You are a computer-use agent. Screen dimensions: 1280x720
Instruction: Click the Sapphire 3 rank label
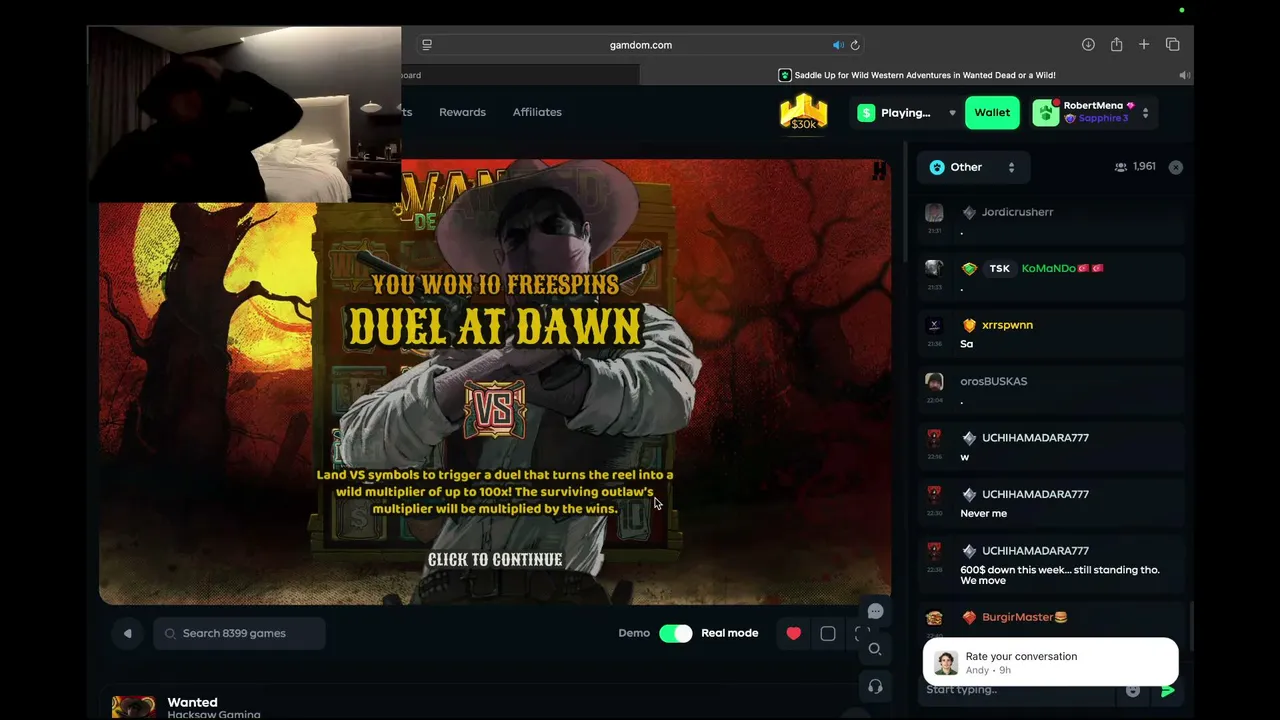point(1103,119)
